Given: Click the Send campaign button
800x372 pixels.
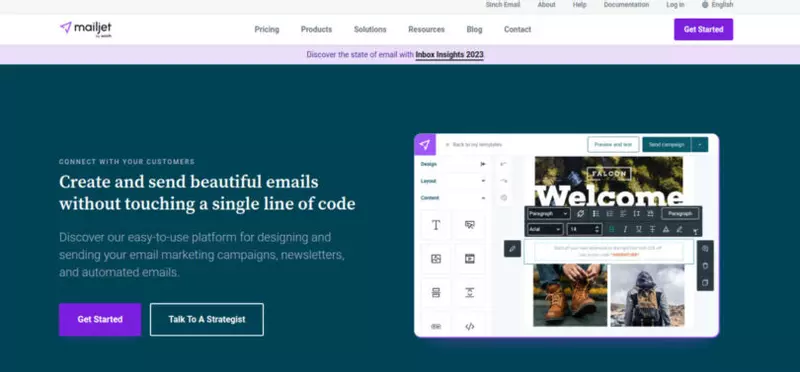Looking at the screenshot, I should [x=666, y=144].
